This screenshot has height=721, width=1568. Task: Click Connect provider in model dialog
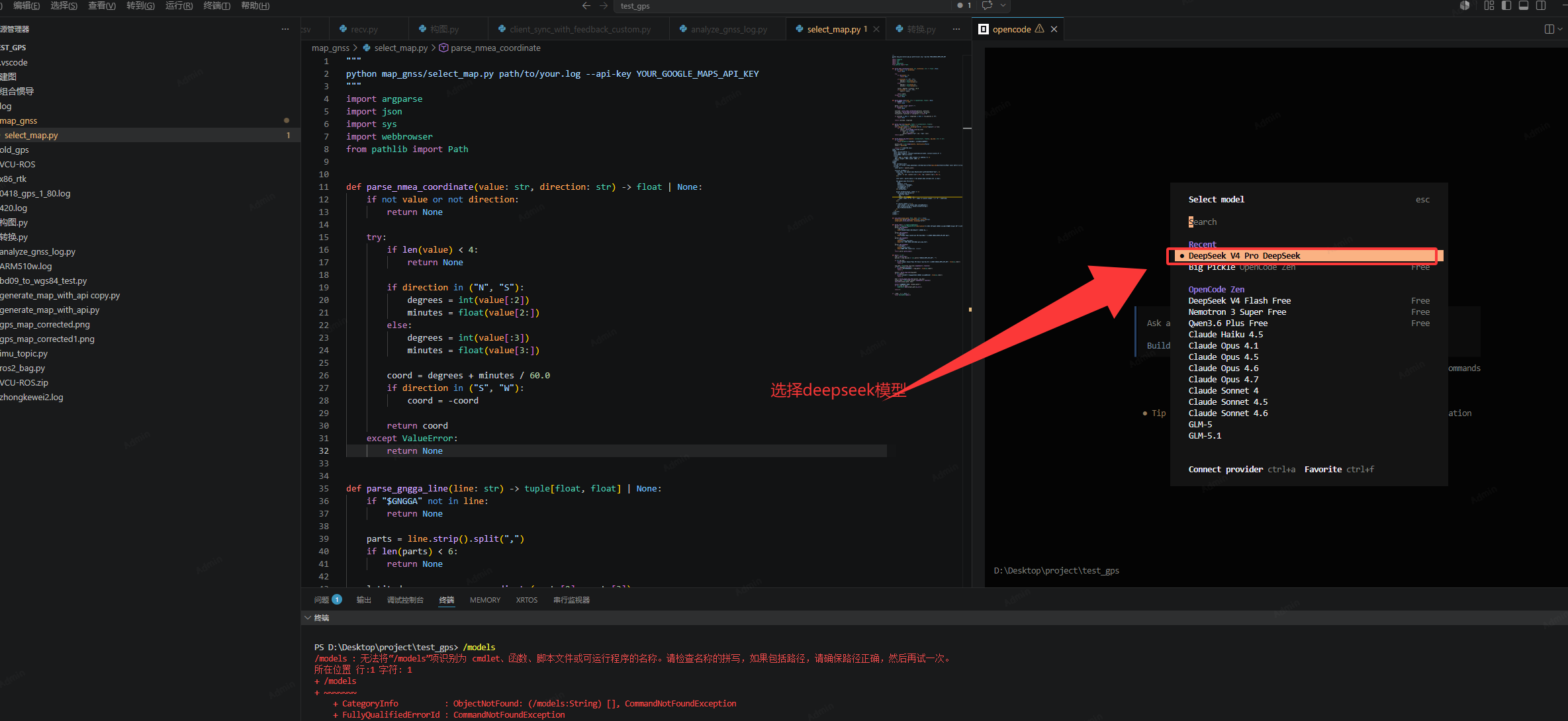click(1225, 469)
